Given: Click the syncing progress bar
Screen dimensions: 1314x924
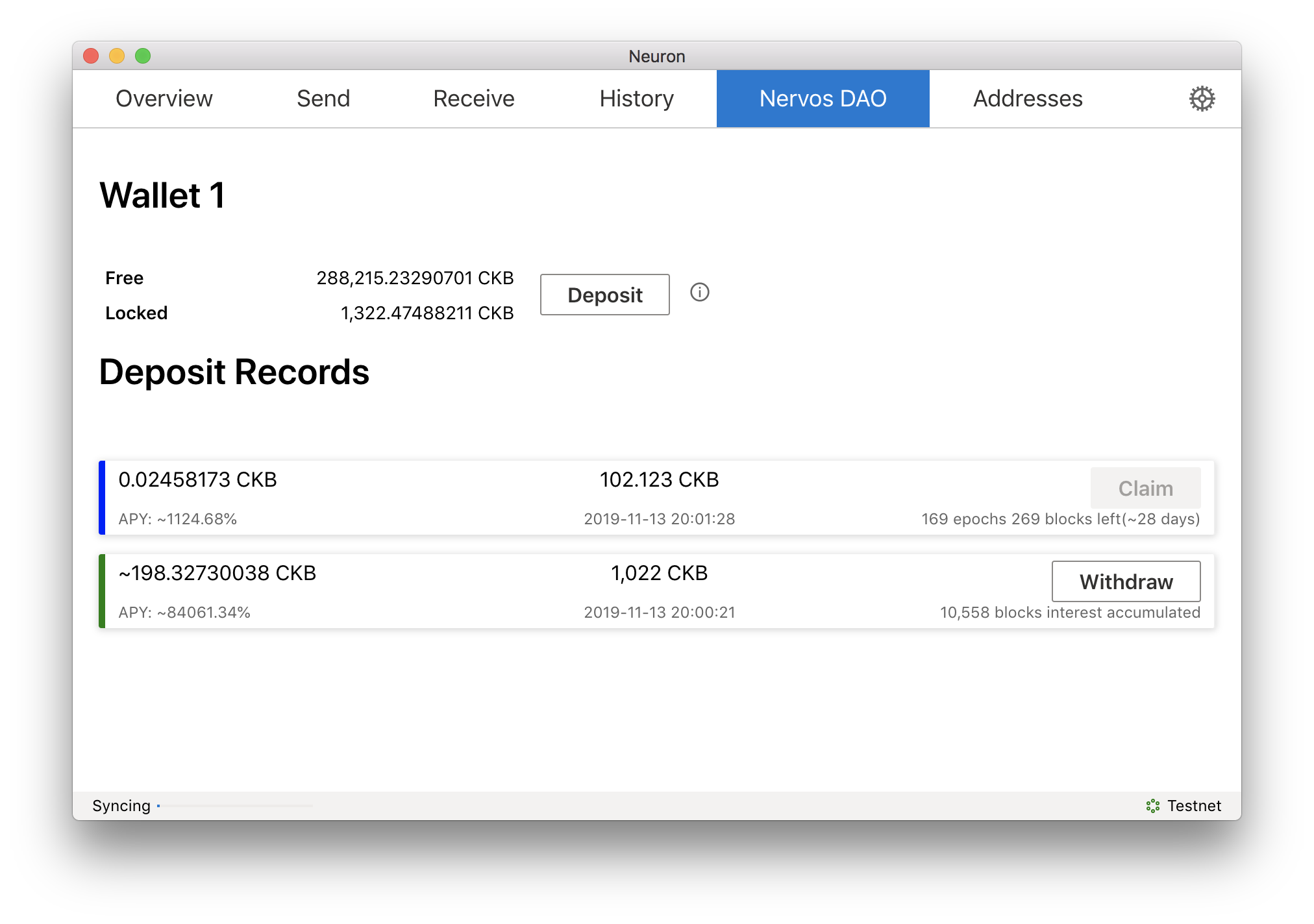Looking at the screenshot, I should (x=235, y=806).
